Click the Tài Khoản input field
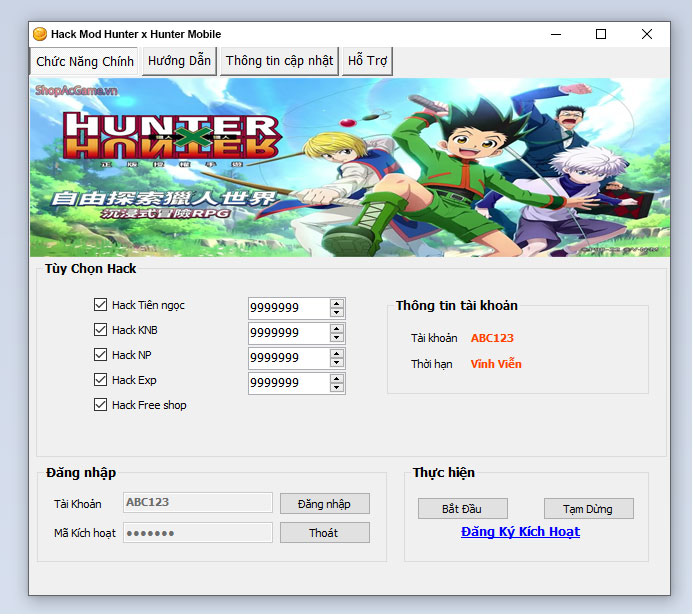The width and height of the screenshot is (693, 616). pyautogui.click(x=198, y=503)
